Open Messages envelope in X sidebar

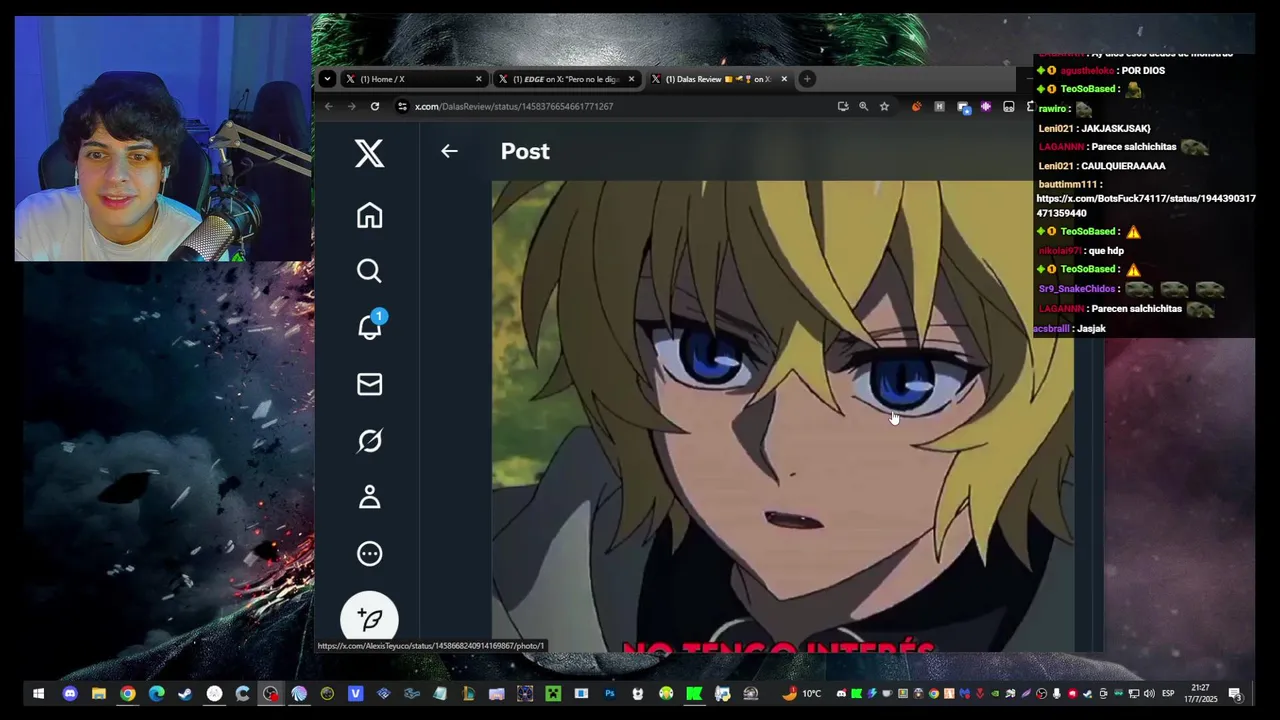(369, 384)
